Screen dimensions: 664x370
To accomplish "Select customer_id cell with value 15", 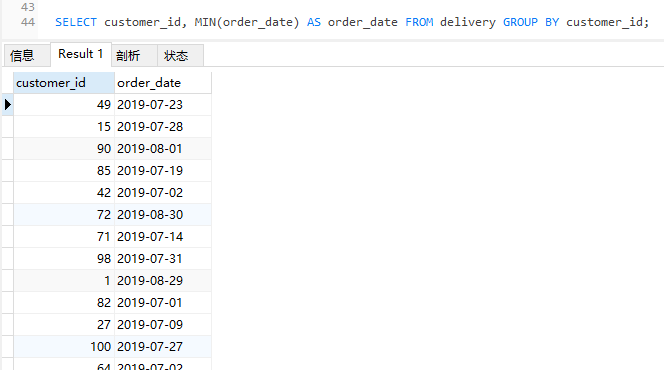I will pyautogui.click(x=64, y=127).
